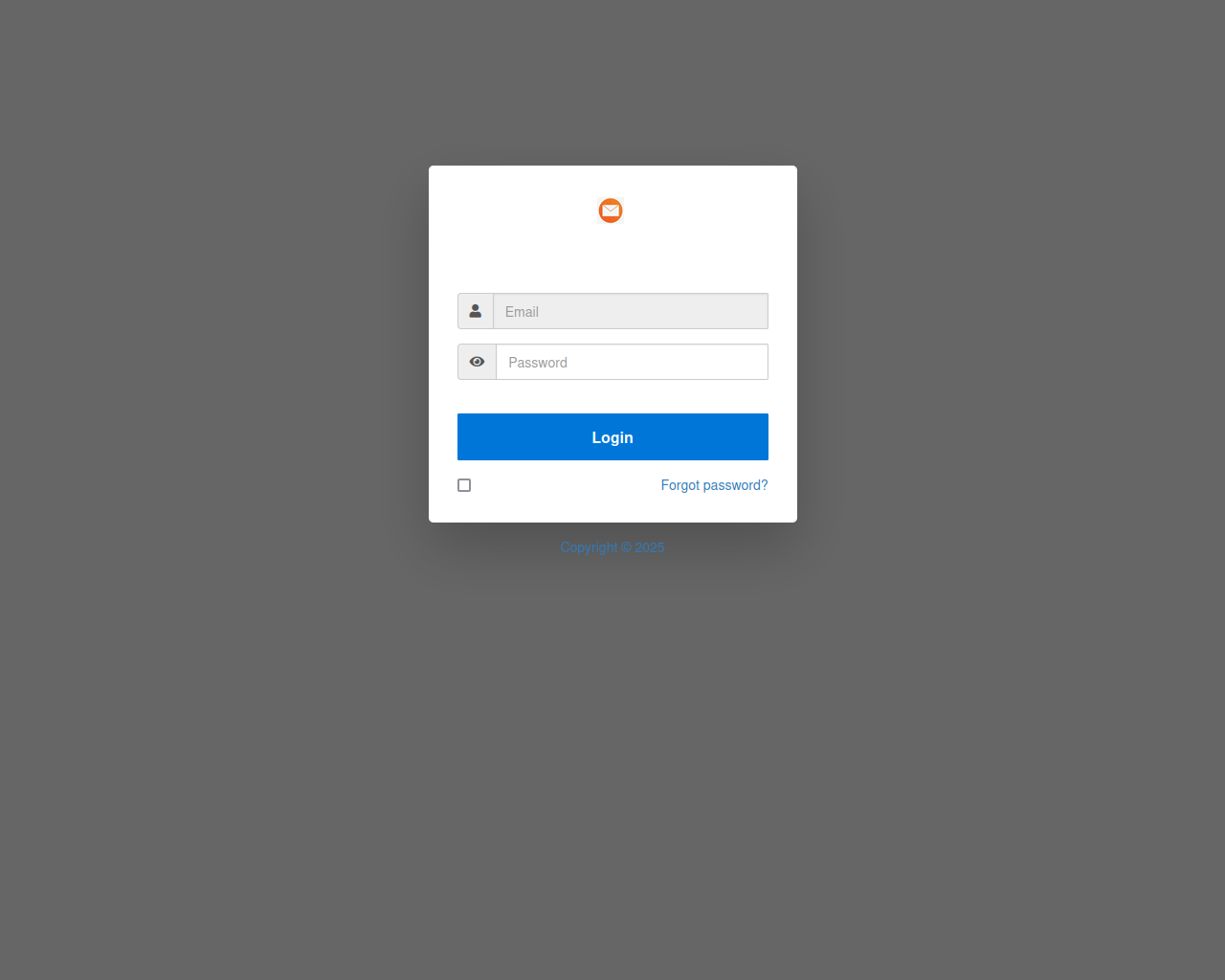Click the orange mail envelope logo
This screenshot has width=1225, height=980.
(x=611, y=211)
